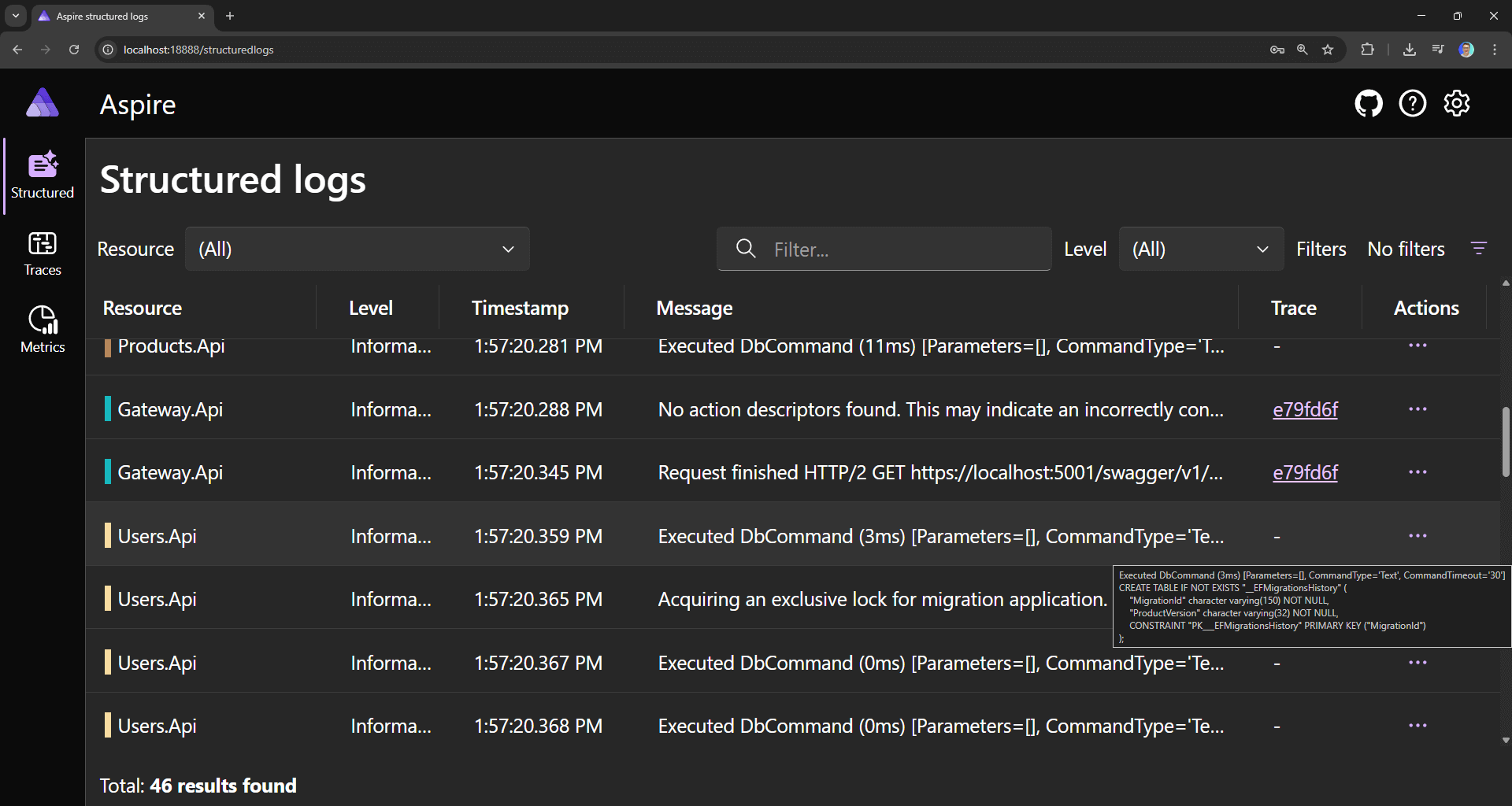
Task: Select the Aspire structured logs browser tab
Action: pyautogui.click(x=110, y=16)
